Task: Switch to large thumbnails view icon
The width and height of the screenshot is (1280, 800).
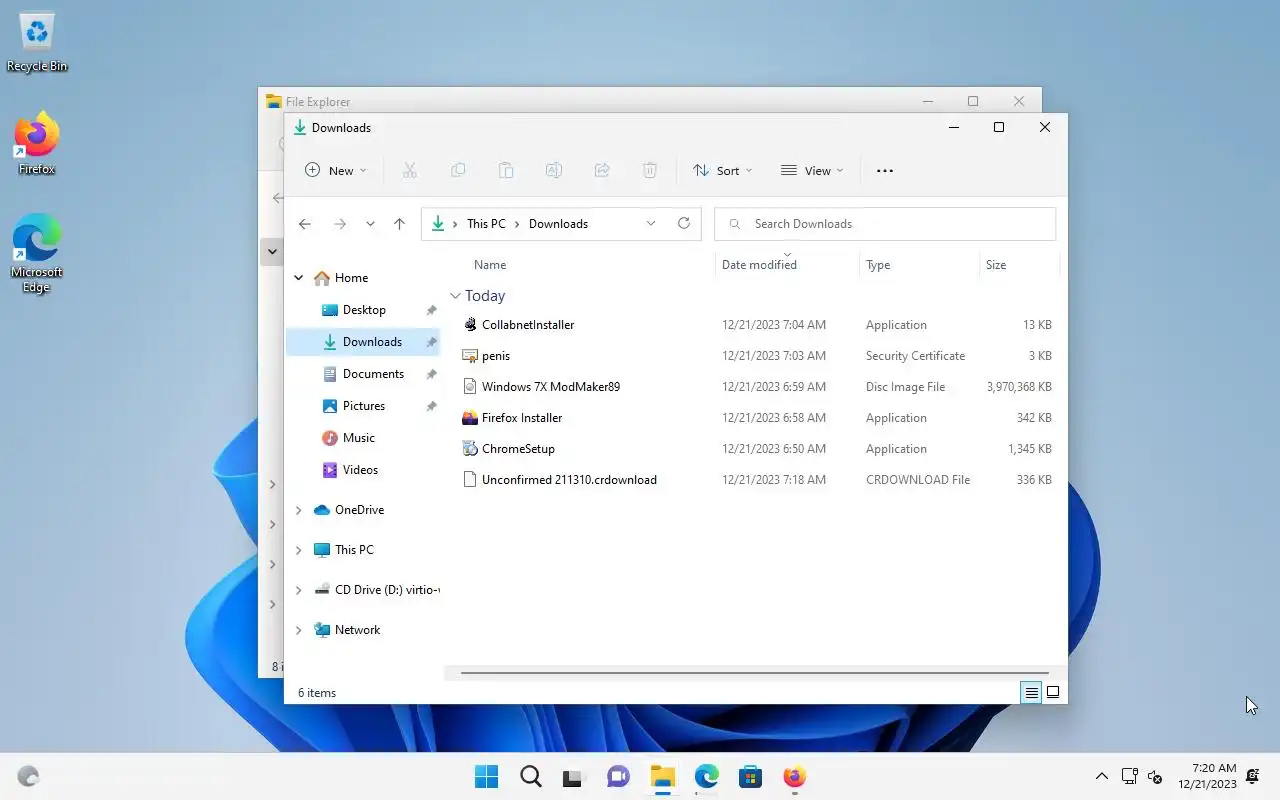Action: 1053,692
